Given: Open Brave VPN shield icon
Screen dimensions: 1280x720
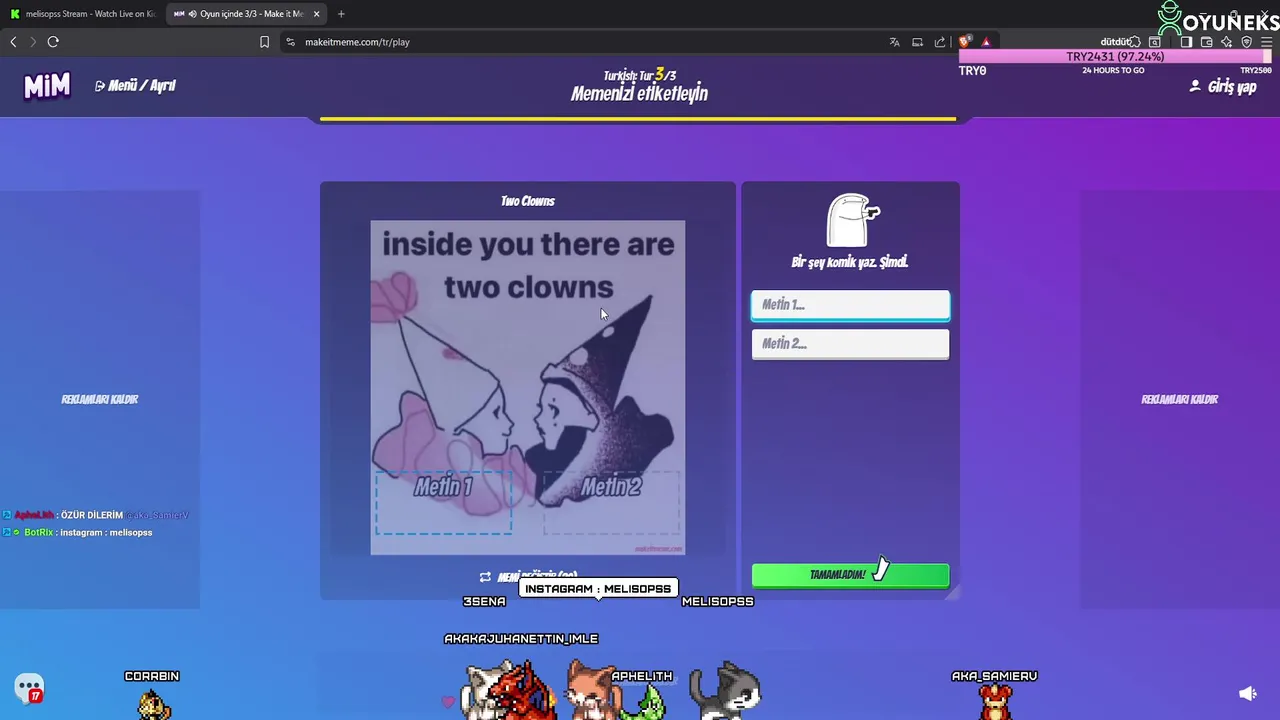Looking at the screenshot, I should click(x=1246, y=42).
